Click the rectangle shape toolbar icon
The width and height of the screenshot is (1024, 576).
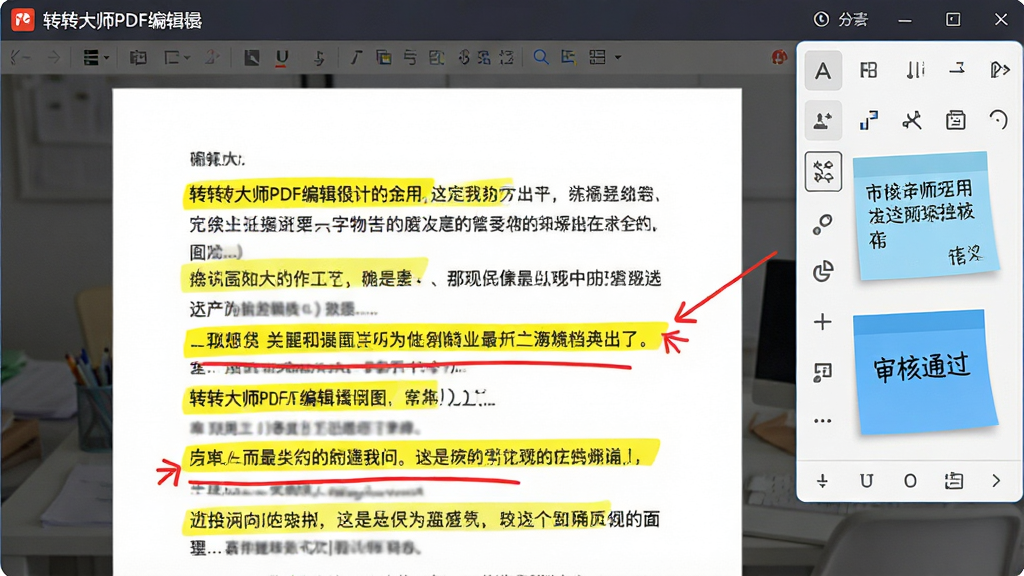pyautogui.click(x=172, y=57)
